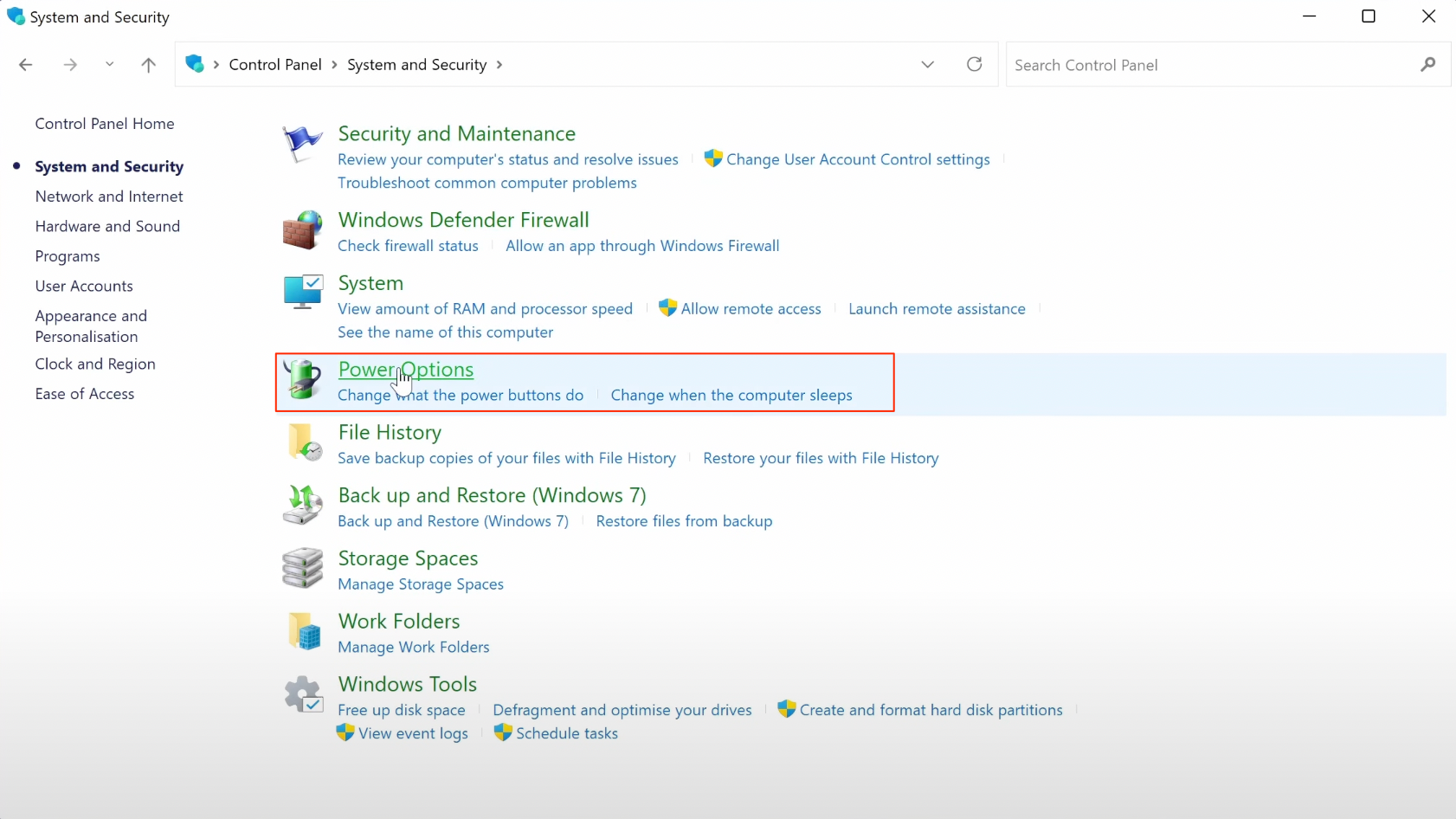Navigate up one level with Up arrow
This screenshot has width=1456, height=819.
[149, 65]
